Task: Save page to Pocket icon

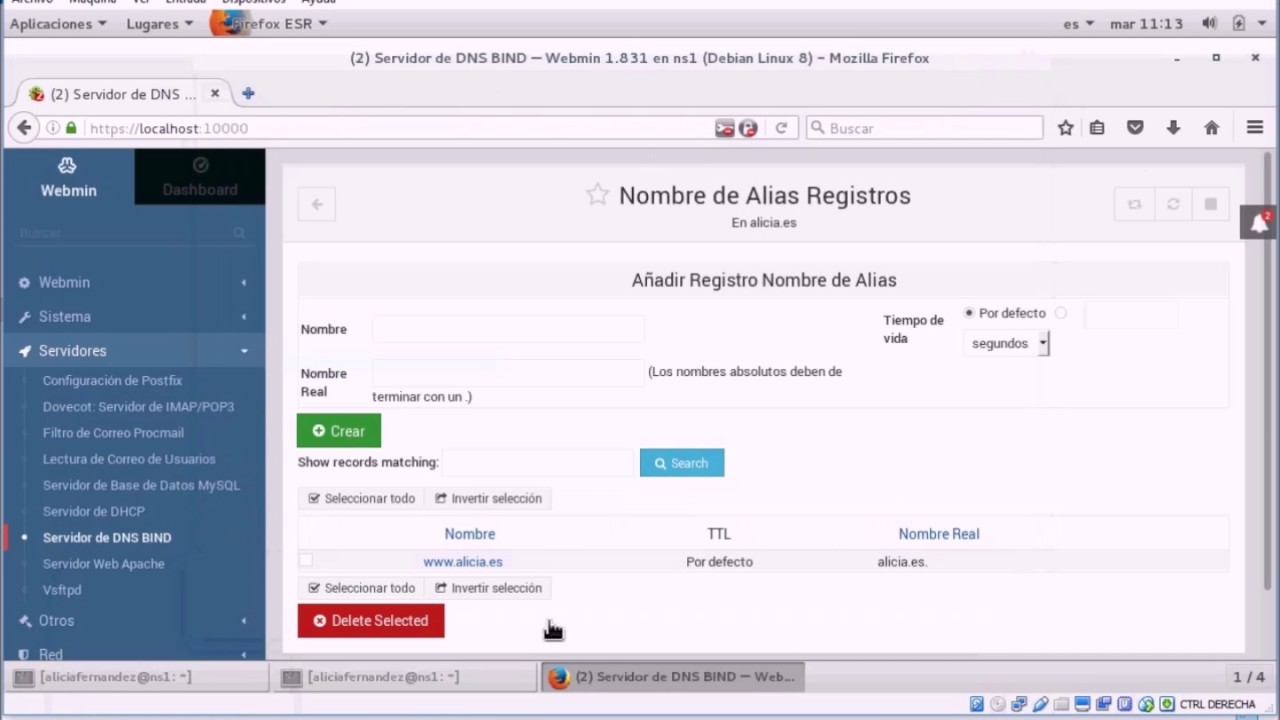Action: 1135,128
